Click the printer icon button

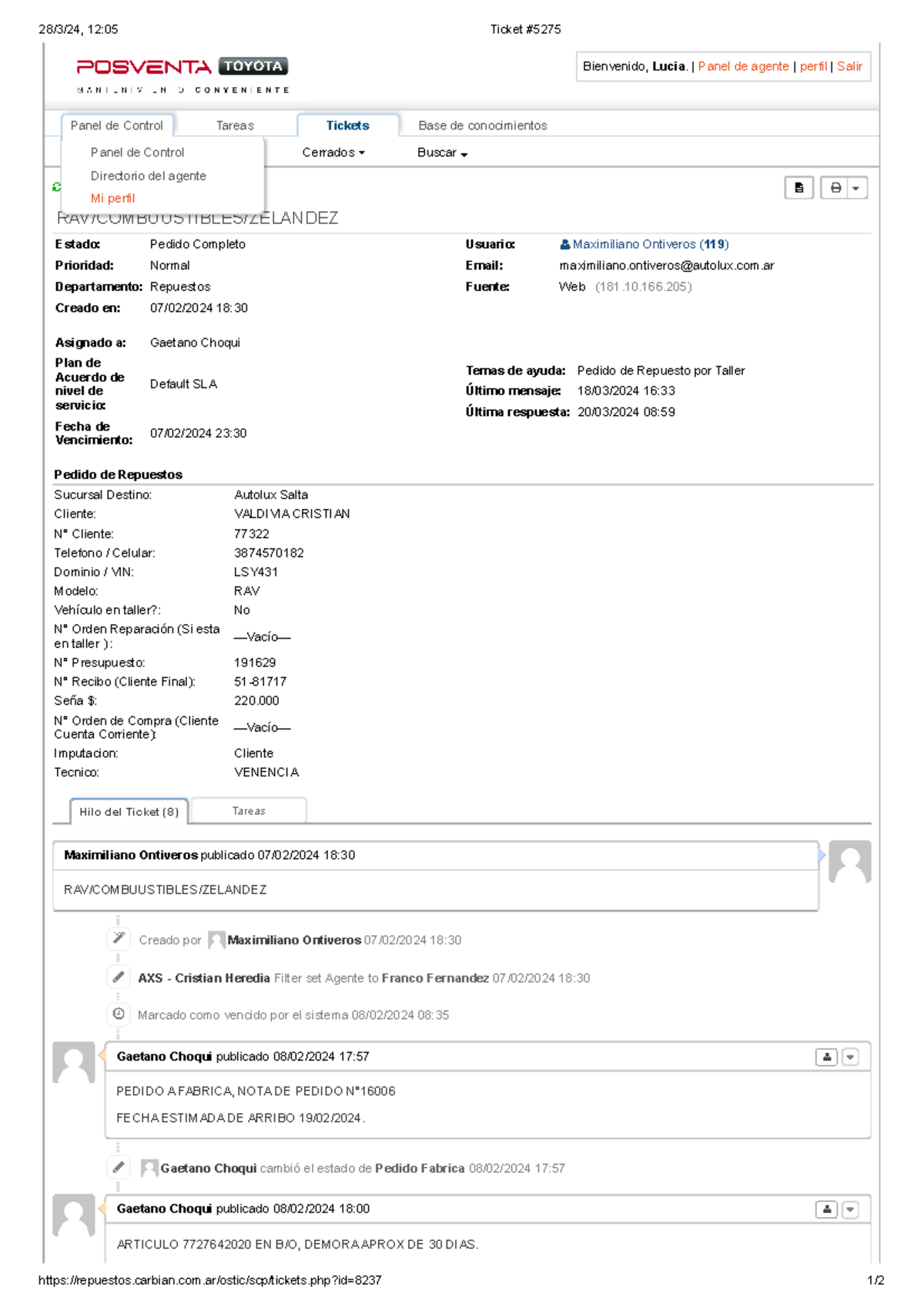[835, 188]
